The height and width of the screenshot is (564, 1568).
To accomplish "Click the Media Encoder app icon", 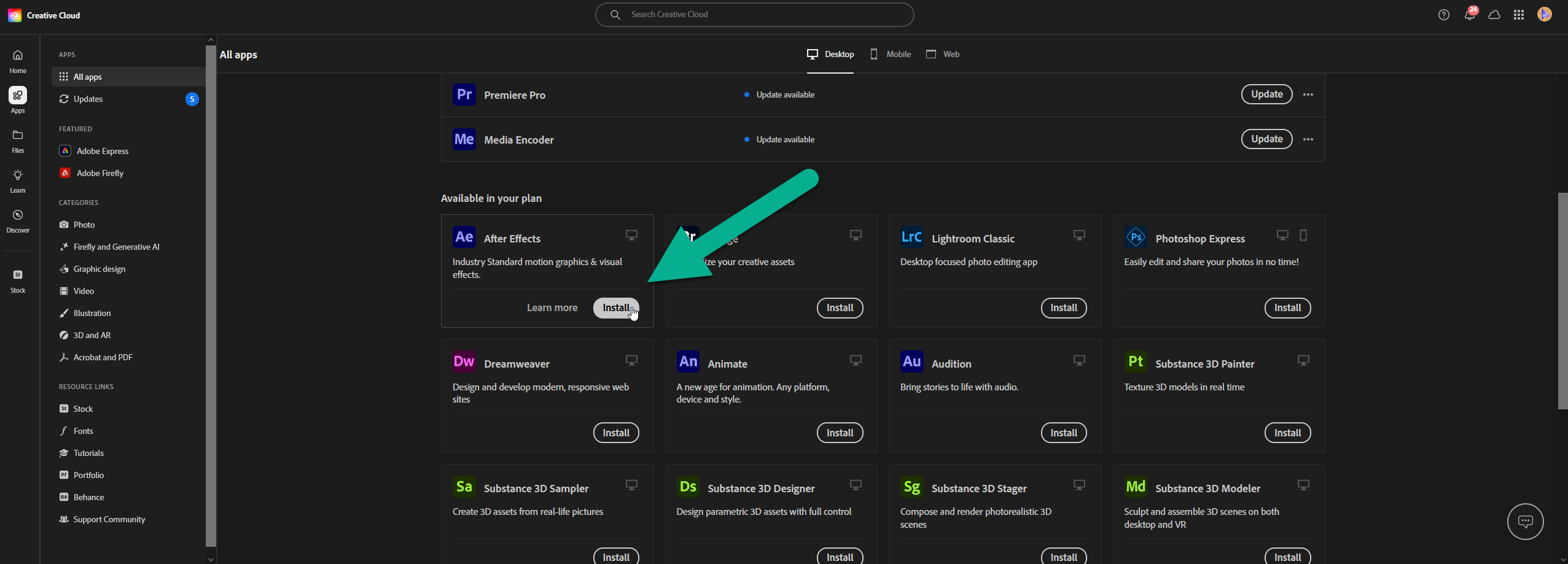I will pyautogui.click(x=464, y=139).
